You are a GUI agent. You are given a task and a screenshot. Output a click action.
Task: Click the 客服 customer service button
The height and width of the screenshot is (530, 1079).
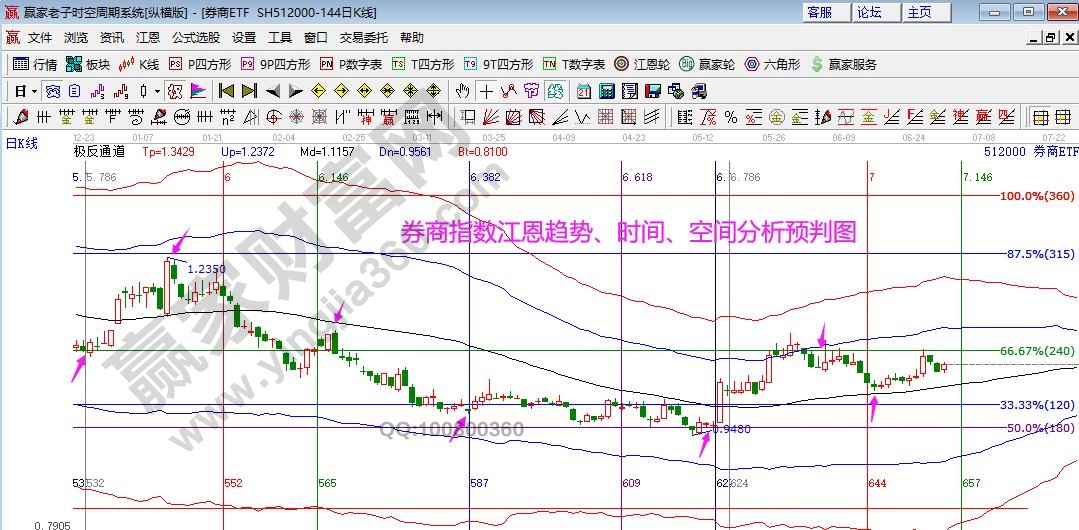pyautogui.click(x=826, y=12)
